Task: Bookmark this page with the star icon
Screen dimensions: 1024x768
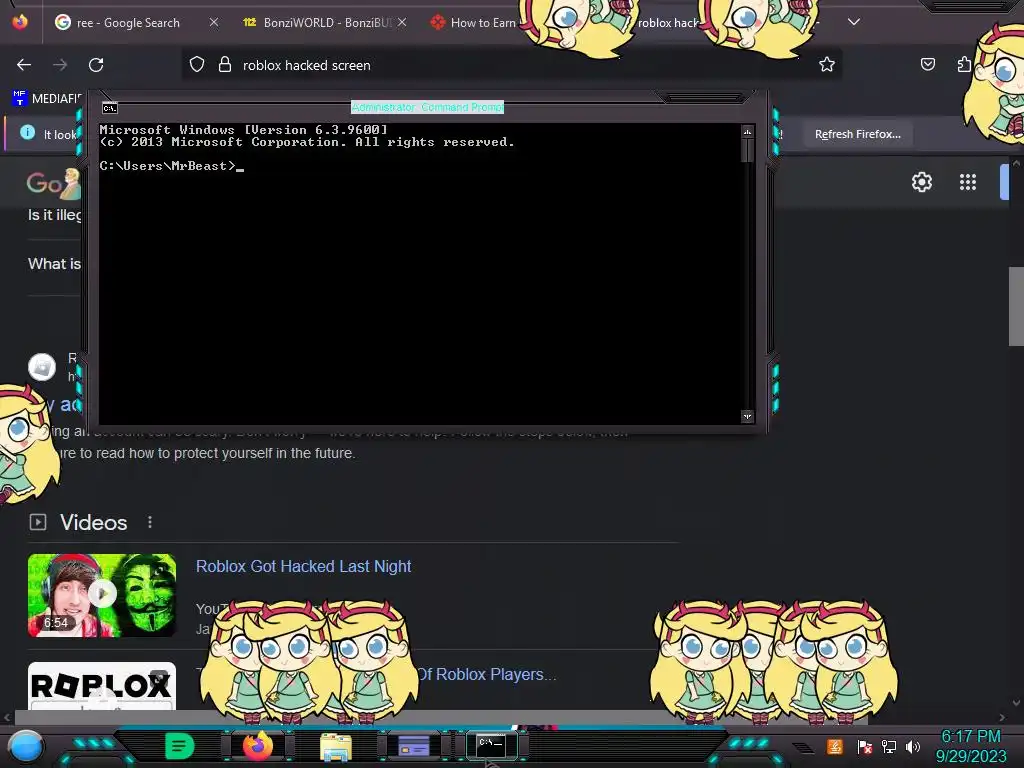Action: tap(827, 64)
